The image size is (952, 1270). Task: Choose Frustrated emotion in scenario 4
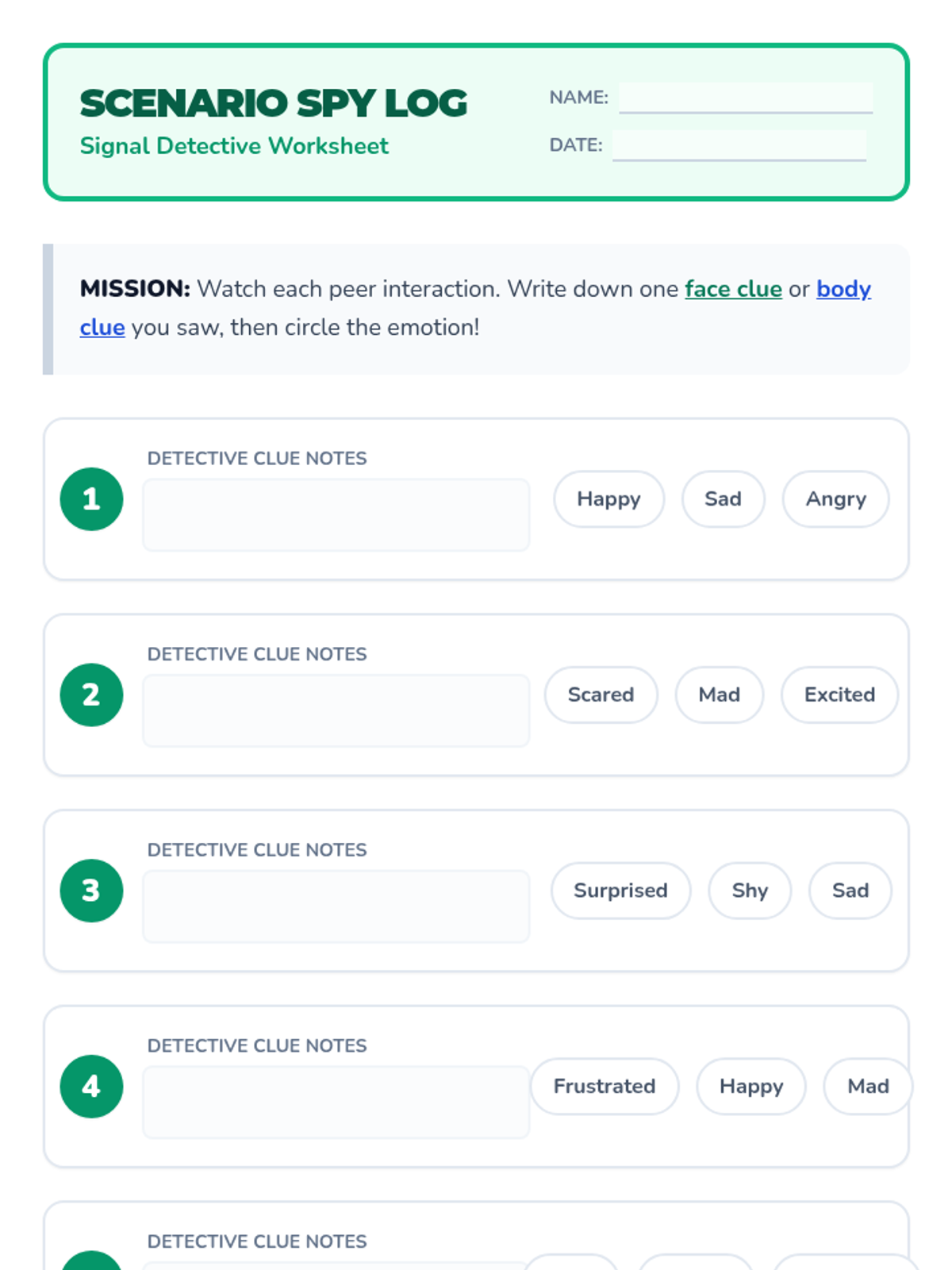coord(604,1087)
